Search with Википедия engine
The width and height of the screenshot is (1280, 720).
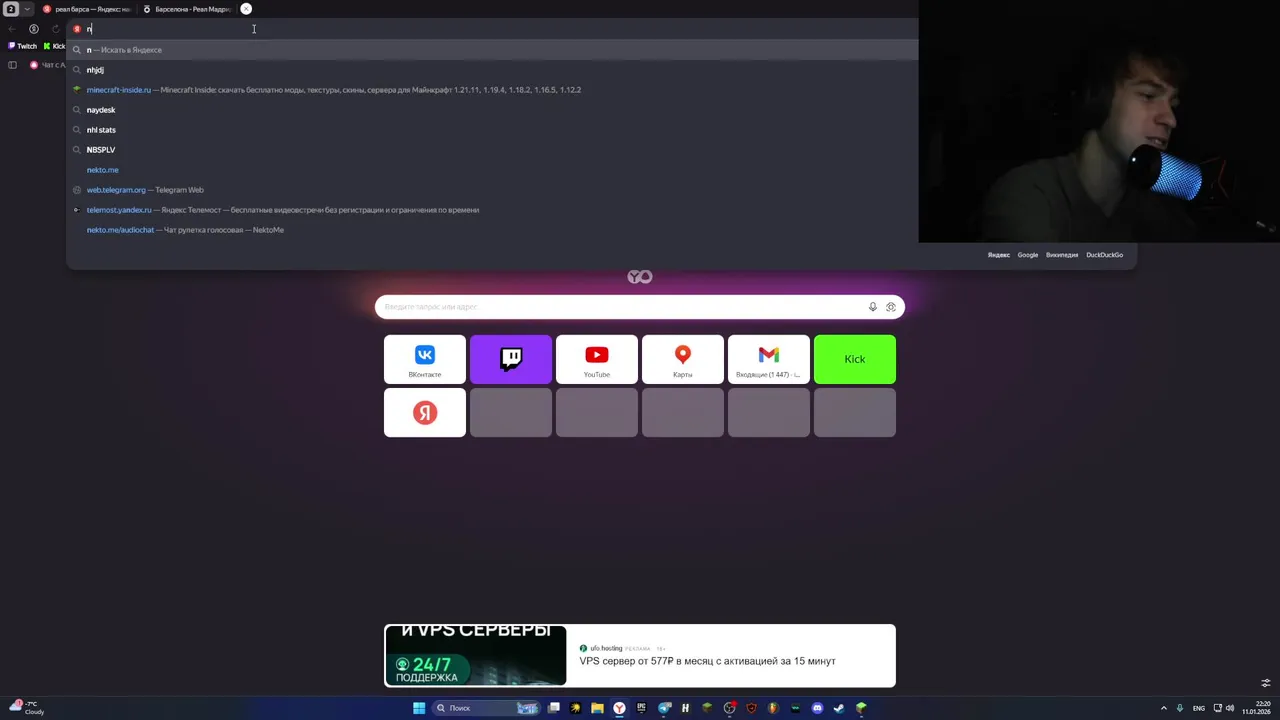click(x=1062, y=255)
